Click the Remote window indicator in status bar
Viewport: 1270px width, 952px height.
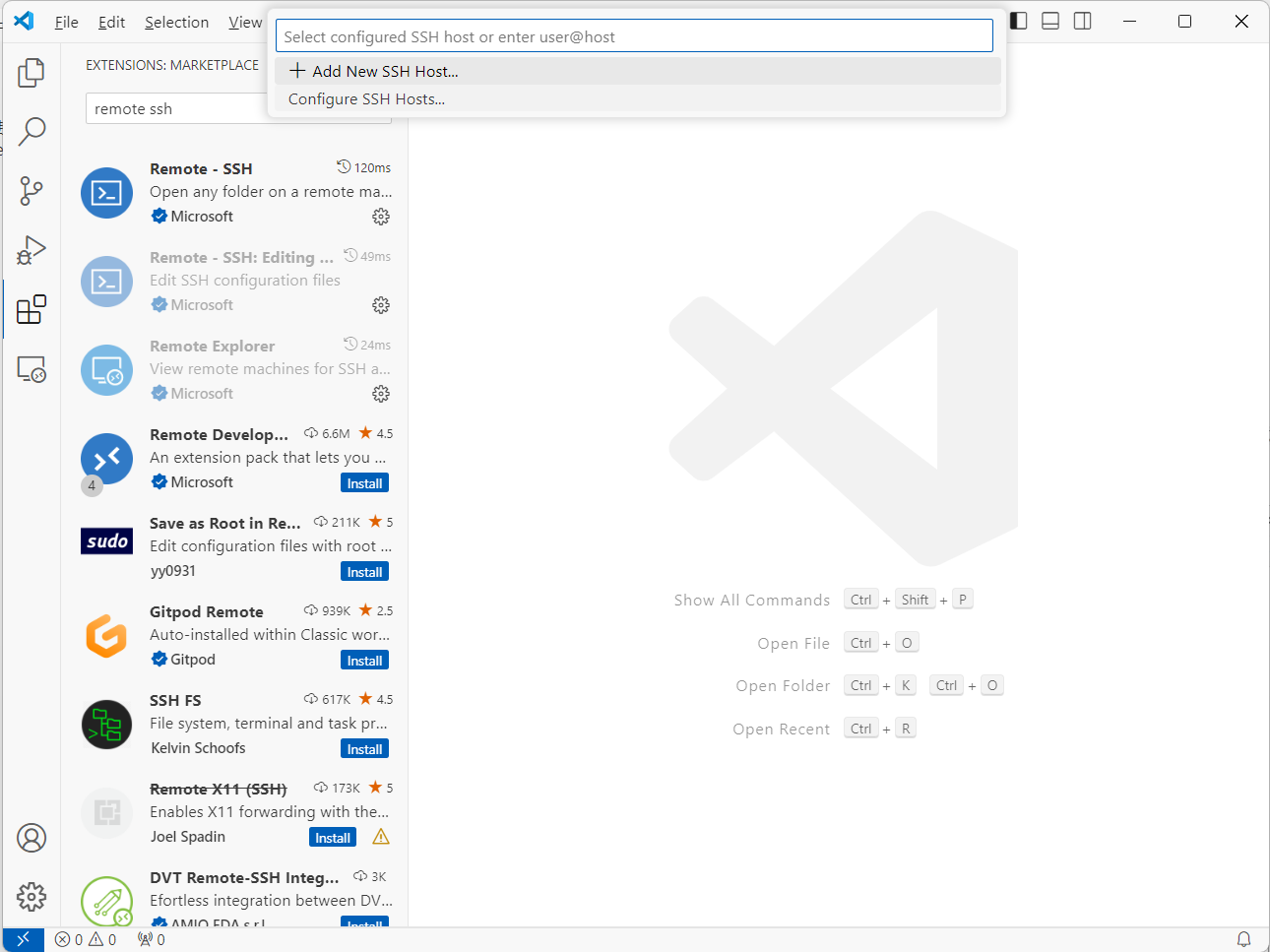(24, 939)
